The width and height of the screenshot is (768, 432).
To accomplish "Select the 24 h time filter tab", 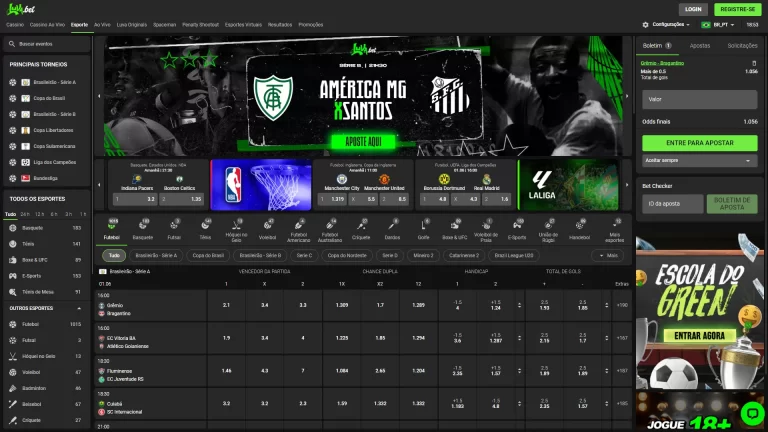I will pyautogui.click(x=25, y=214).
